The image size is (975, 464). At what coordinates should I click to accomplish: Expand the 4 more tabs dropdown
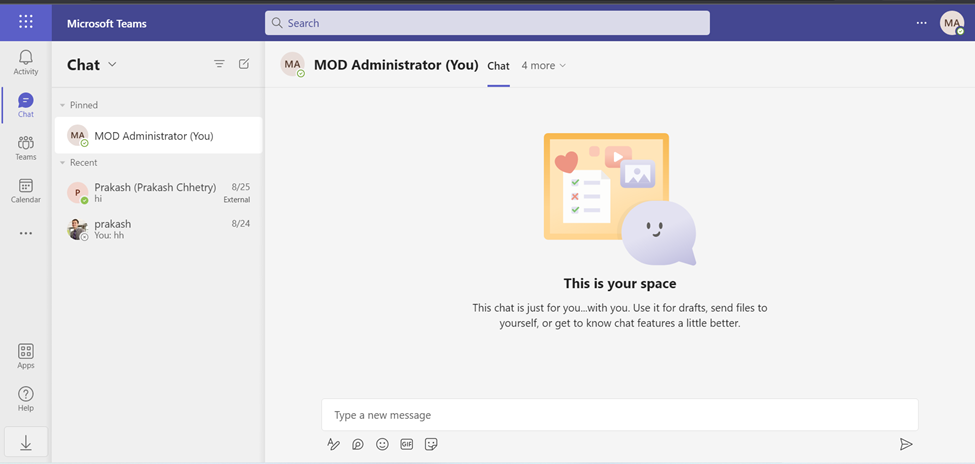point(543,65)
